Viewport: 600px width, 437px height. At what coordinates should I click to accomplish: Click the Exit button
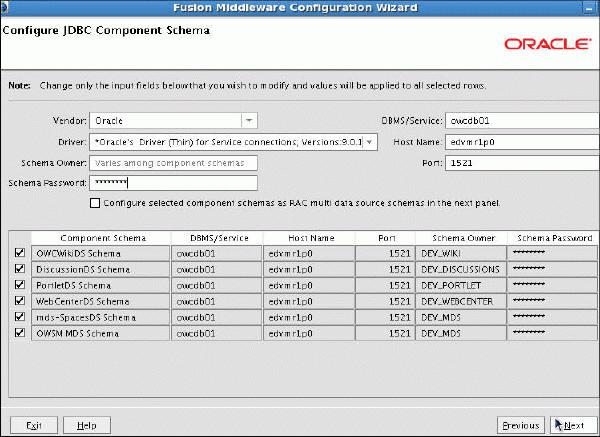[34, 426]
